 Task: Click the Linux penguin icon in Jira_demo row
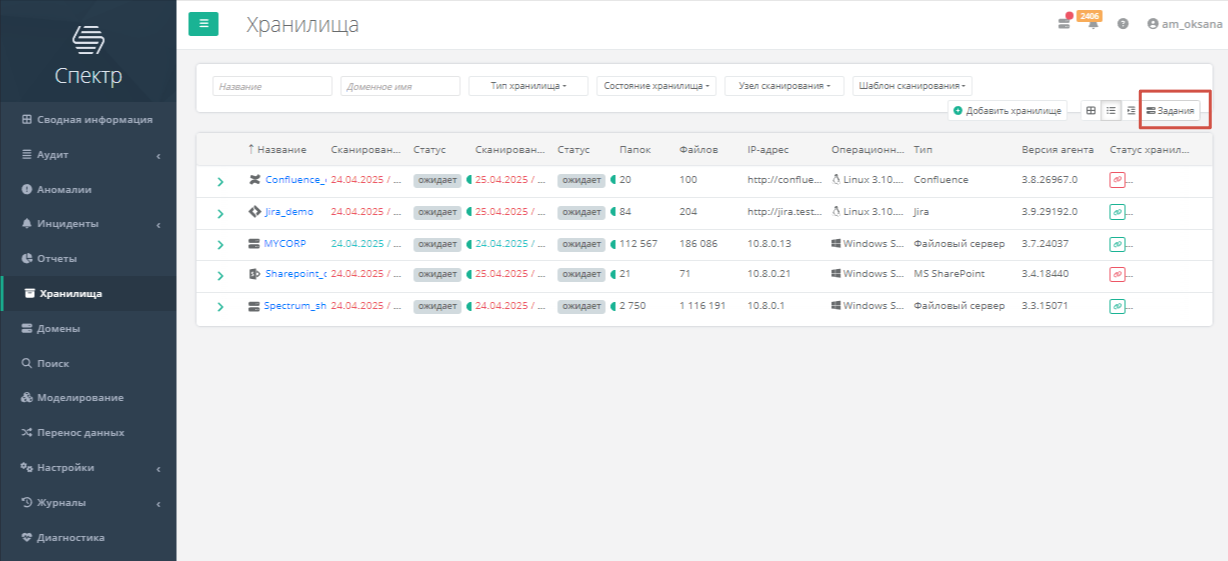(x=837, y=212)
